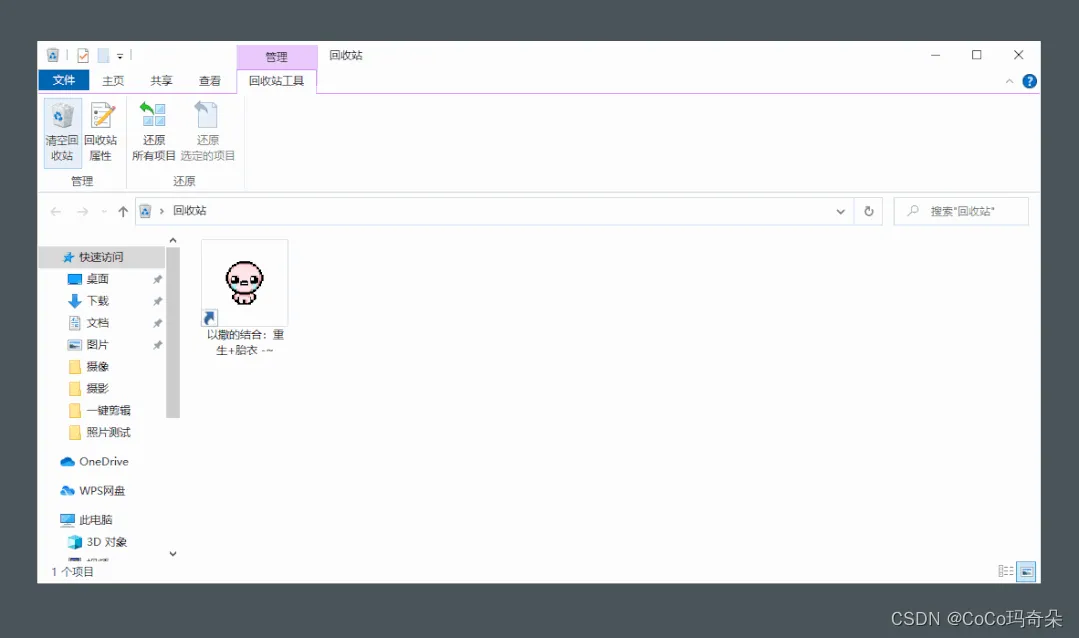The width and height of the screenshot is (1079, 638).
Task: Click Restore selected items (还原选定的项目)
Action: point(207,132)
